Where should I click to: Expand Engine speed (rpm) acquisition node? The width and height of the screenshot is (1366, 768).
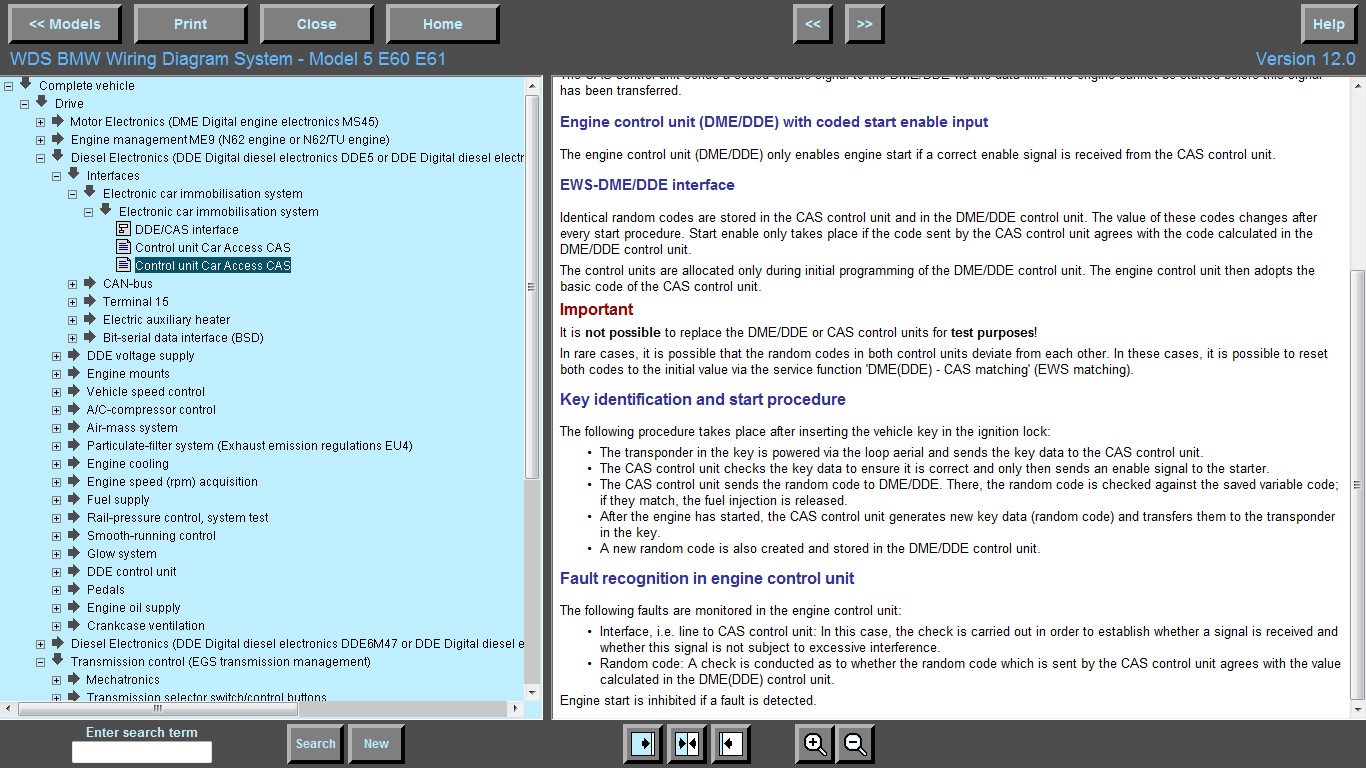click(56, 482)
